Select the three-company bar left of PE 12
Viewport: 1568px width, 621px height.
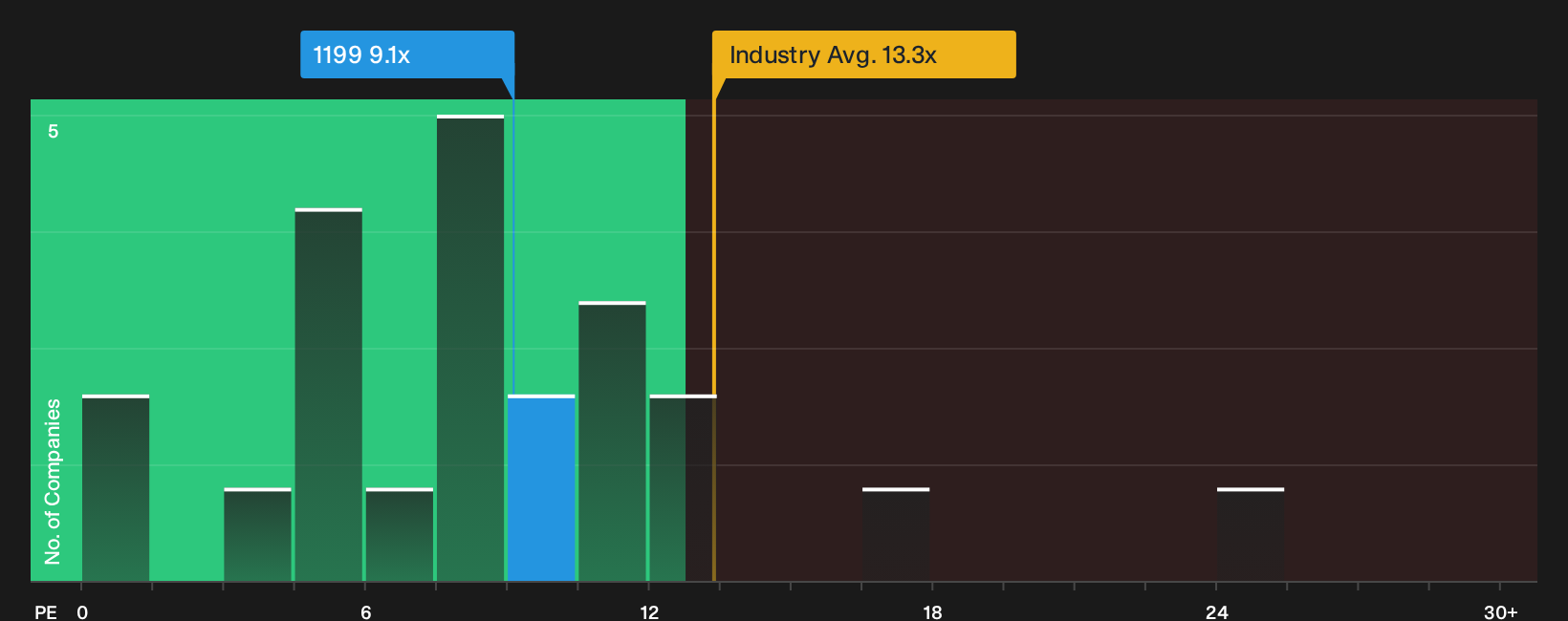pos(612,441)
